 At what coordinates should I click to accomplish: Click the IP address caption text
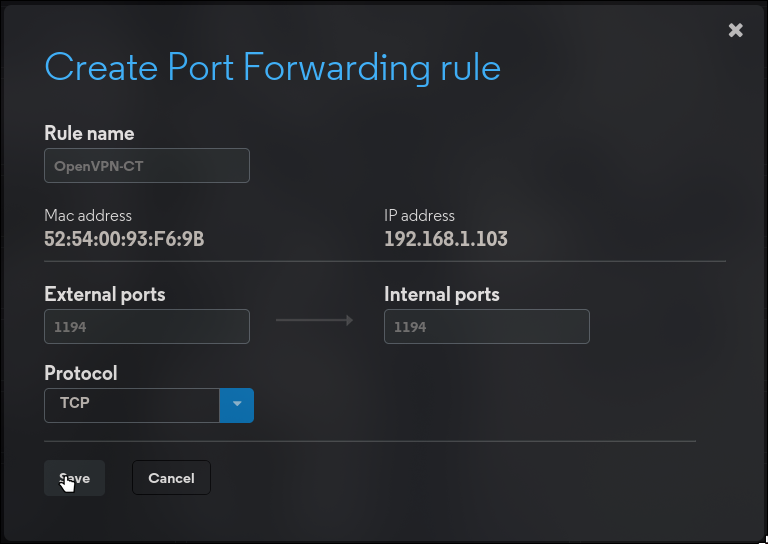point(419,215)
